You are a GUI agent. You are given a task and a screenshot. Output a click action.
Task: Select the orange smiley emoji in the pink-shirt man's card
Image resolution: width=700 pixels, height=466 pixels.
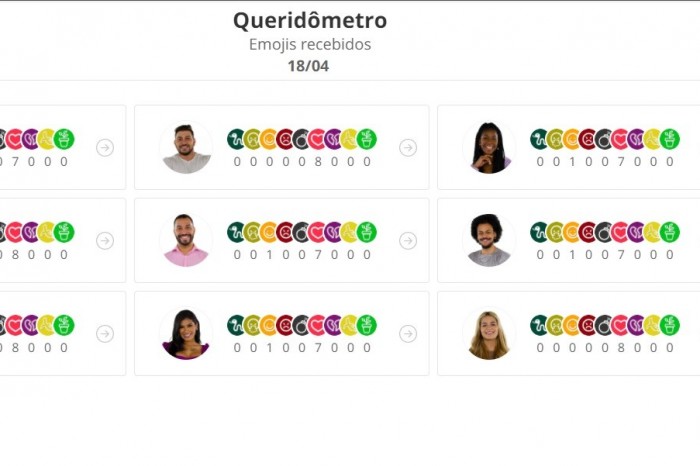(268, 232)
